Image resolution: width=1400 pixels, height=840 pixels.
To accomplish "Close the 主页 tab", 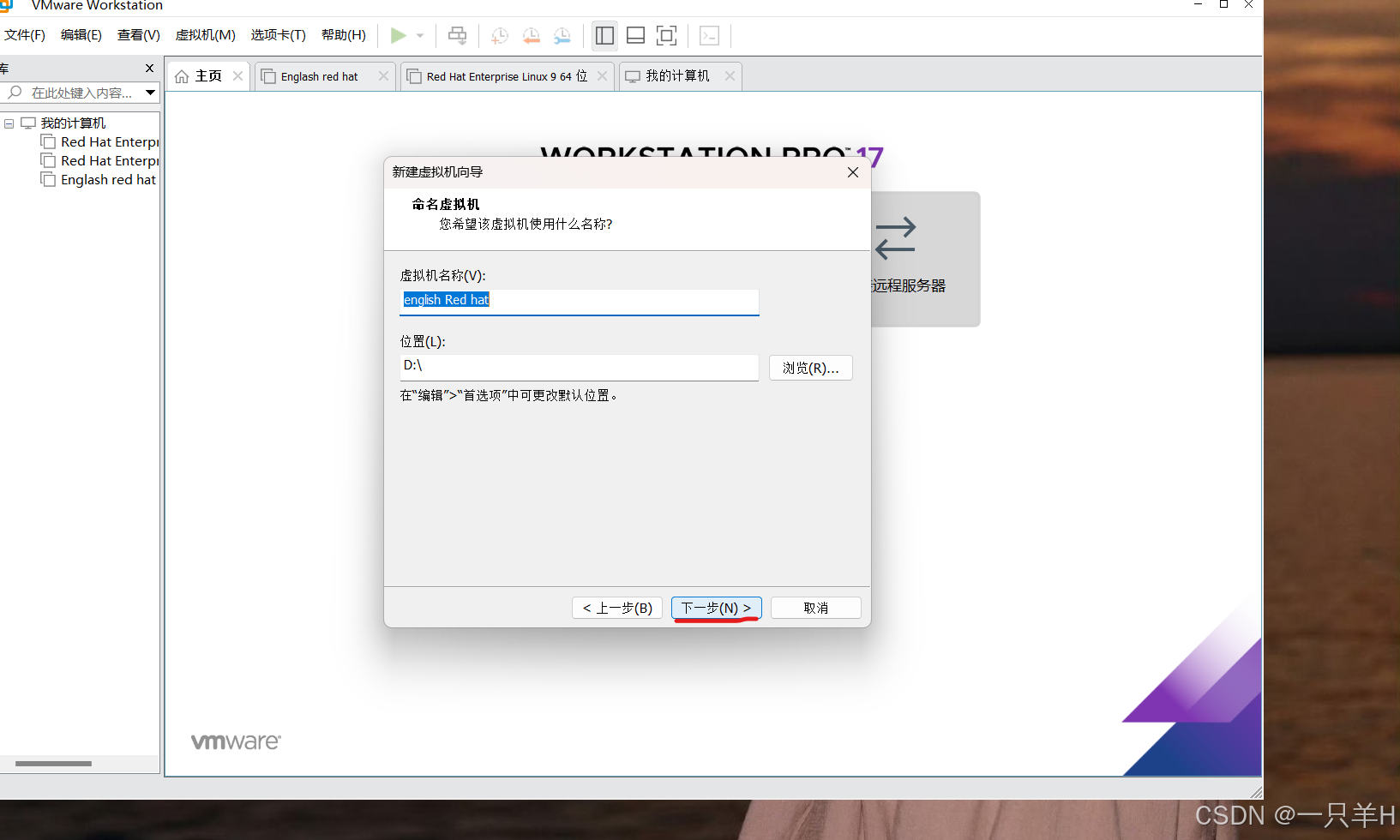I will point(238,76).
